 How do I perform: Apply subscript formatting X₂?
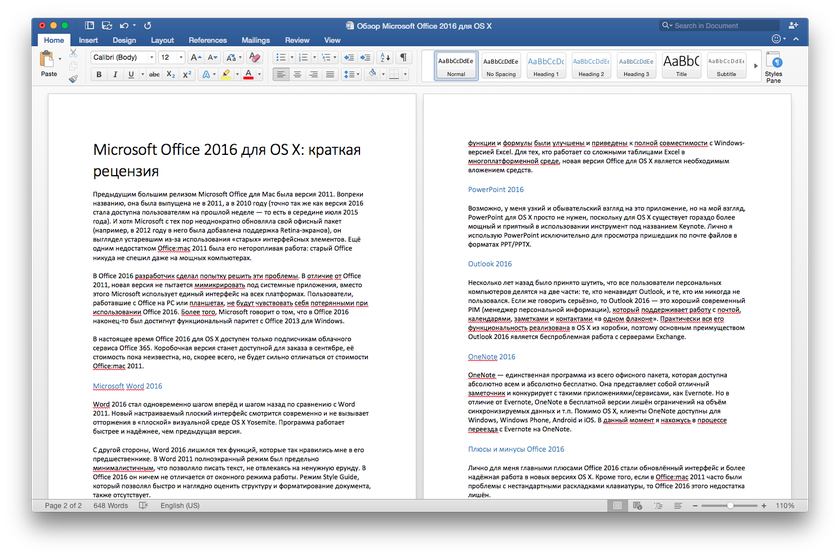pos(170,74)
